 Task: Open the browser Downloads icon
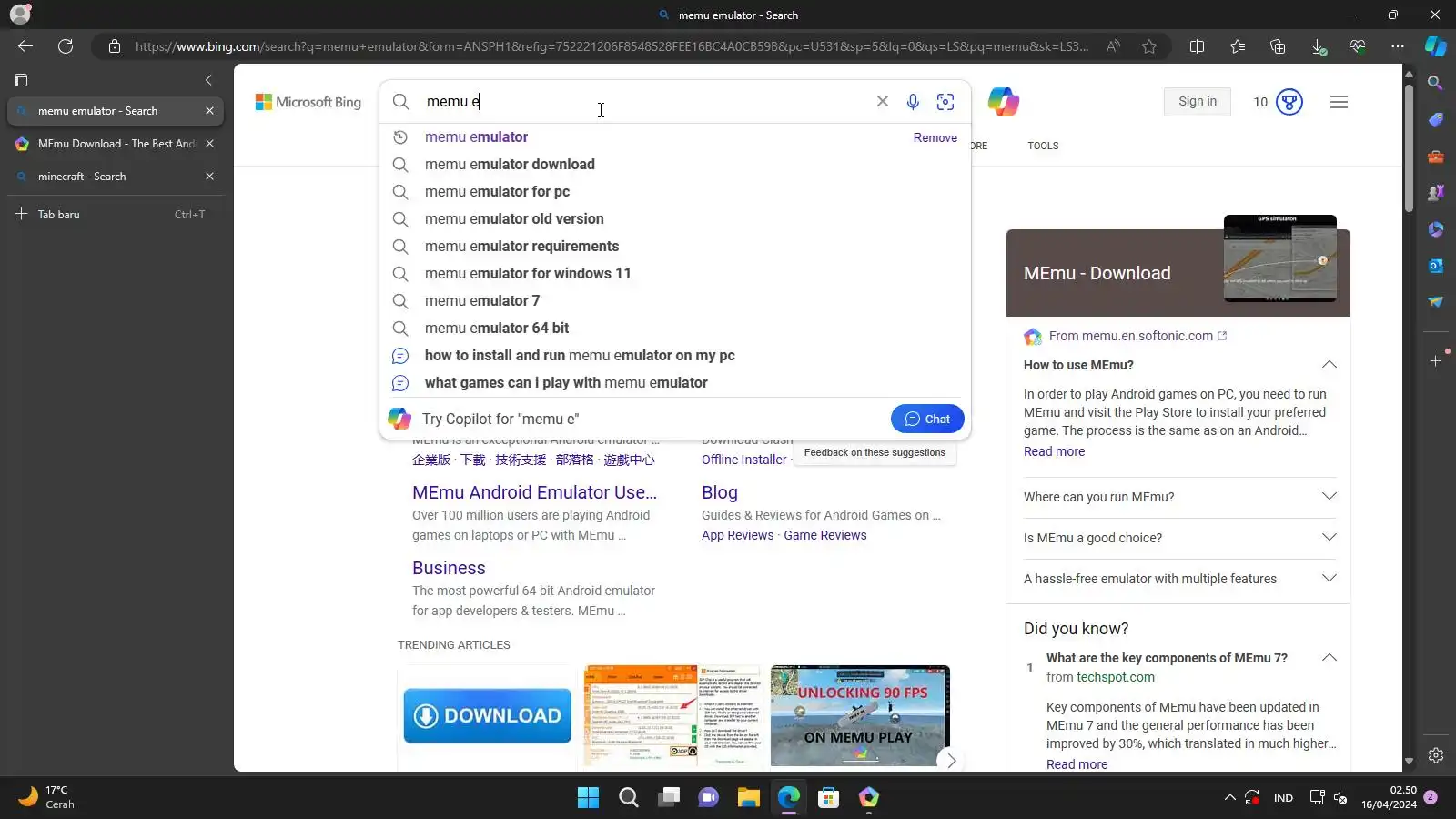pyautogui.click(x=1318, y=46)
